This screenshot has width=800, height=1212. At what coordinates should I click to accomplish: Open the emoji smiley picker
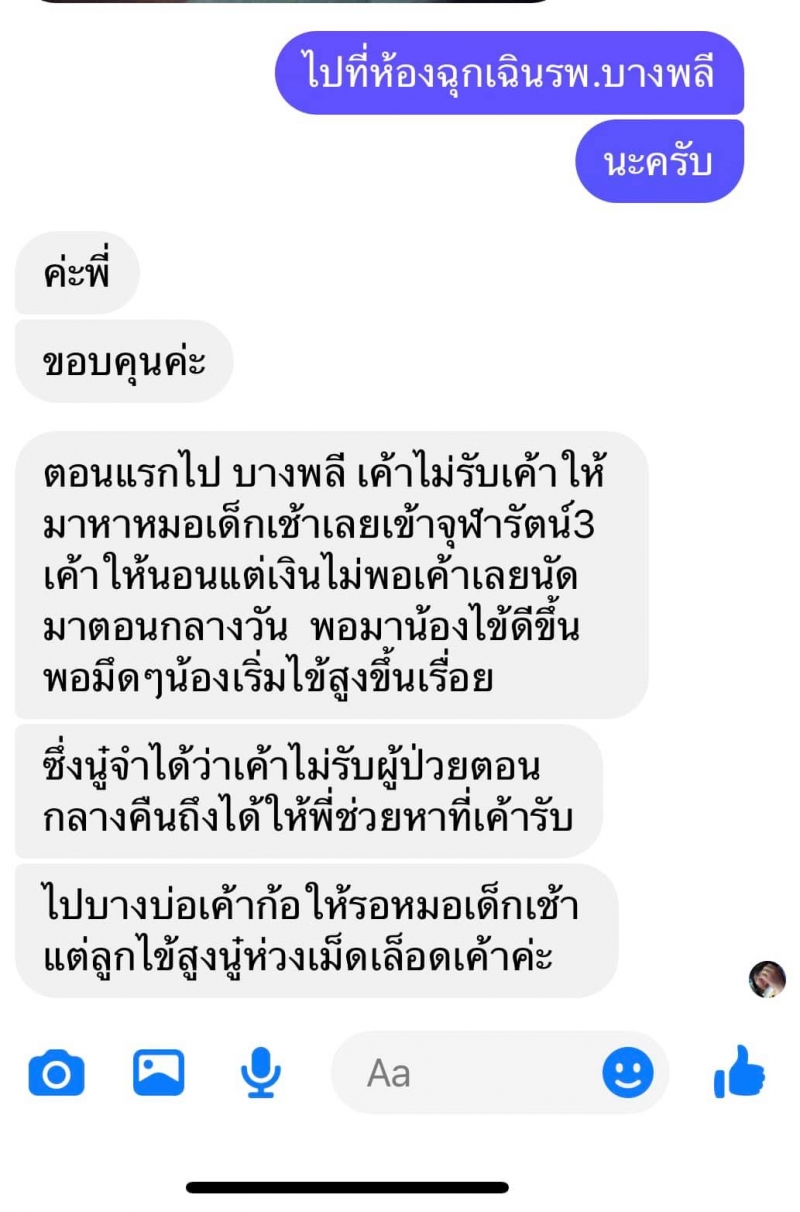click(x=628, y=1073)
